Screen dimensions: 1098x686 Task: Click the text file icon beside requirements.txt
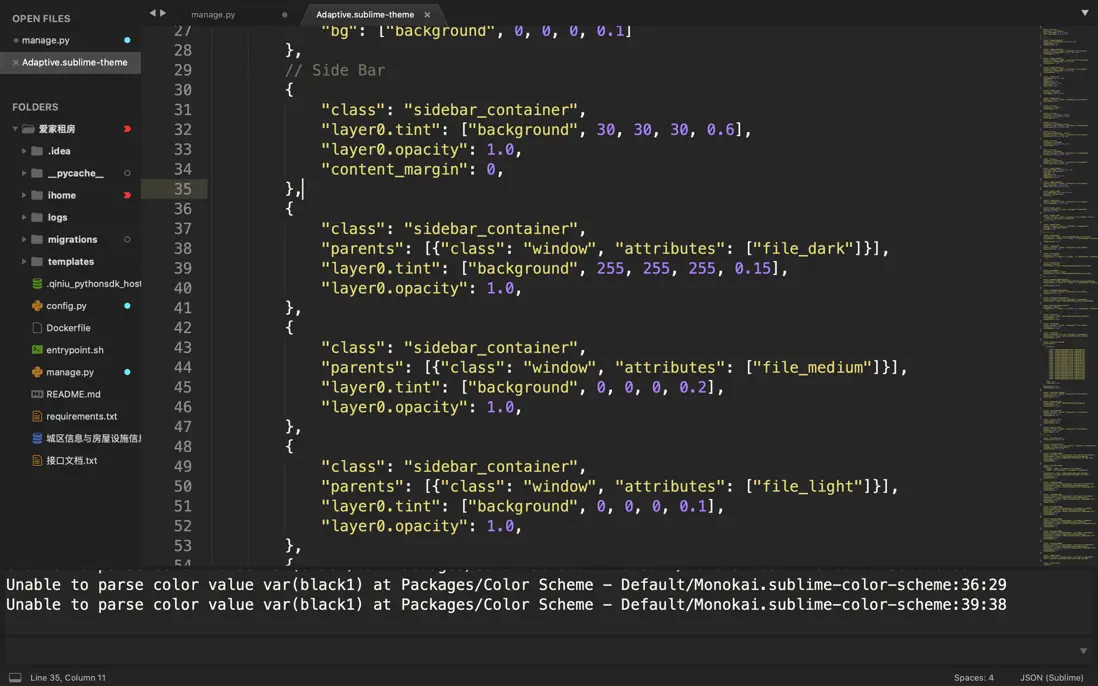click(x=37, y=416)
